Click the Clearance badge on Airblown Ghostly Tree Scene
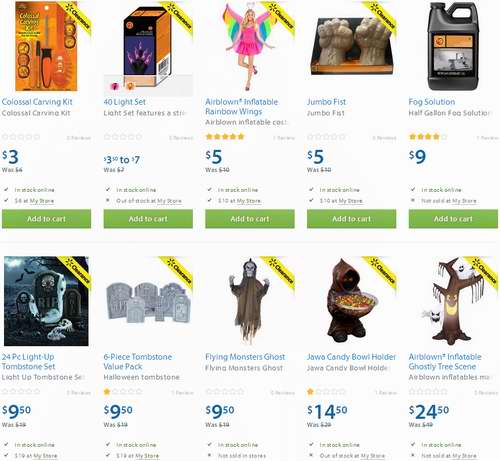 (x=484, y=272)
